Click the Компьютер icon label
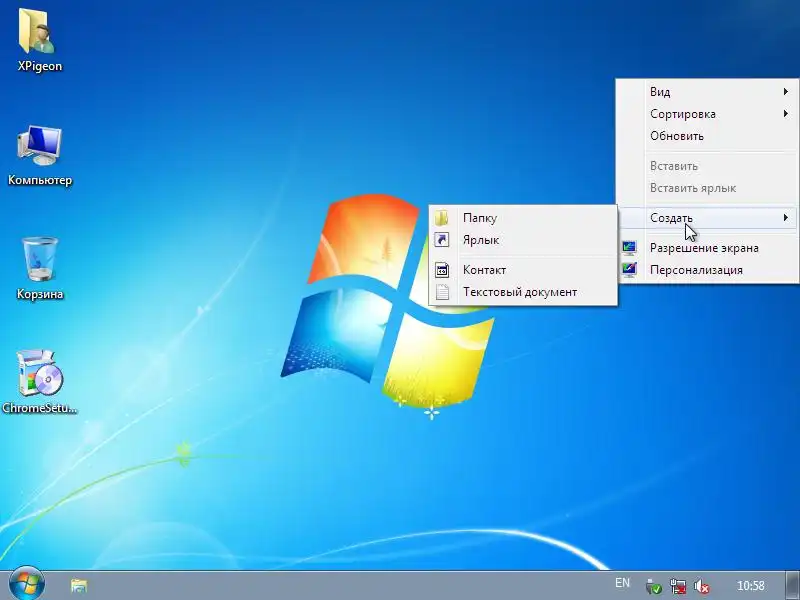 (x=40, y=180)
